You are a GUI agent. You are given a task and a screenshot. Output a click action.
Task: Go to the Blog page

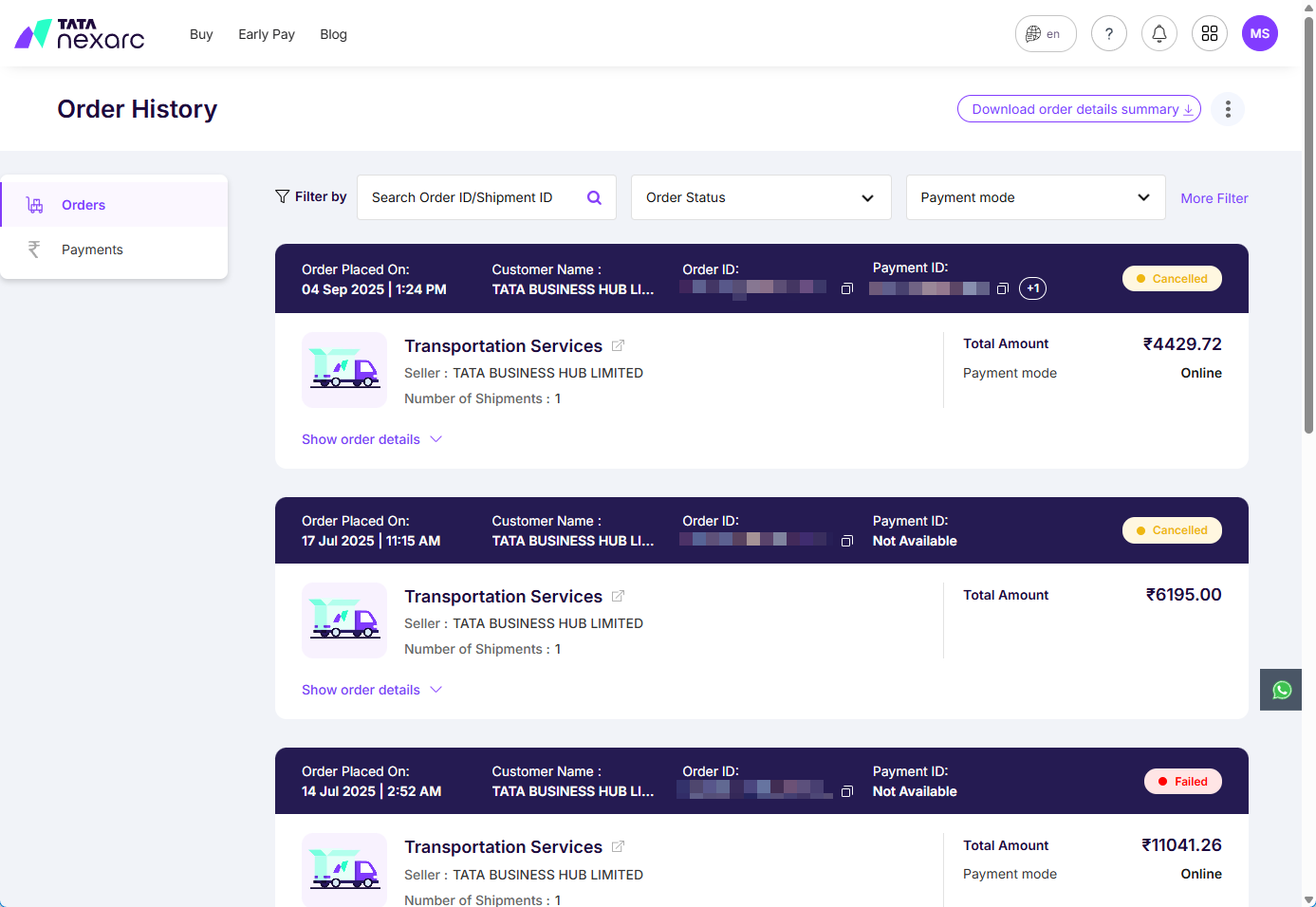[334, 34]
